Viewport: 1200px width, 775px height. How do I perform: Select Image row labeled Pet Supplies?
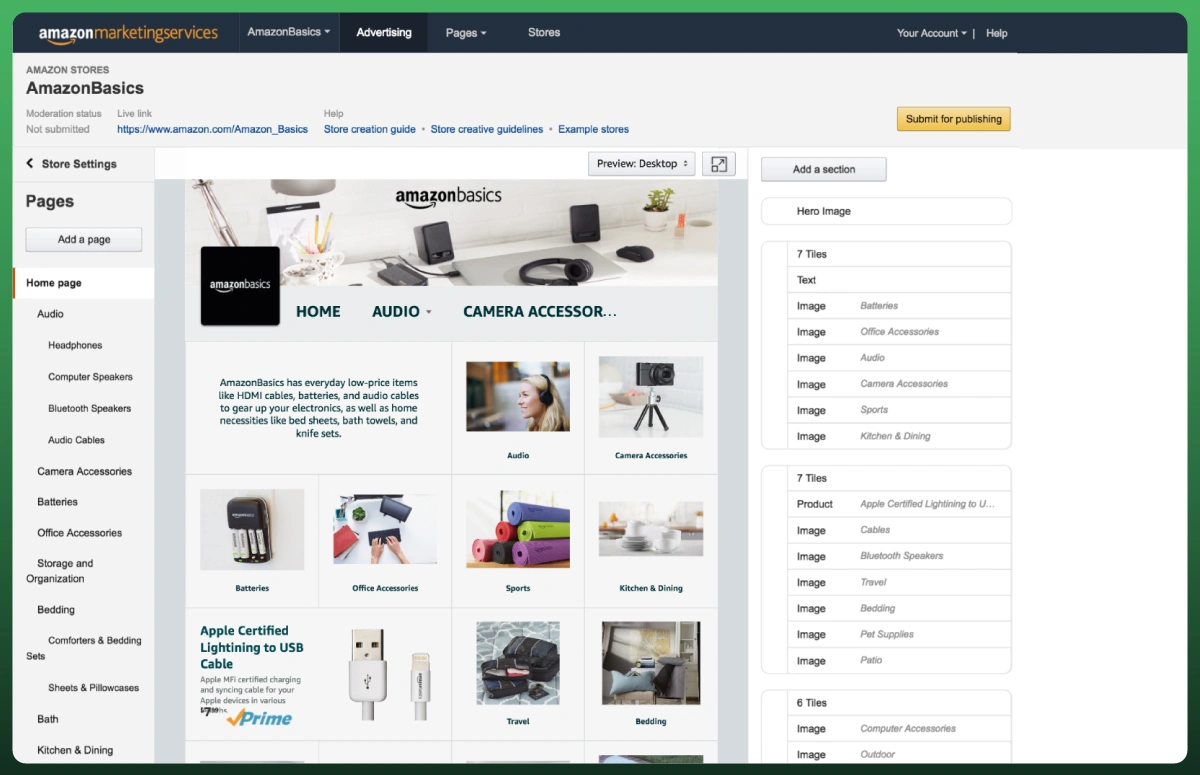[899, 634]
